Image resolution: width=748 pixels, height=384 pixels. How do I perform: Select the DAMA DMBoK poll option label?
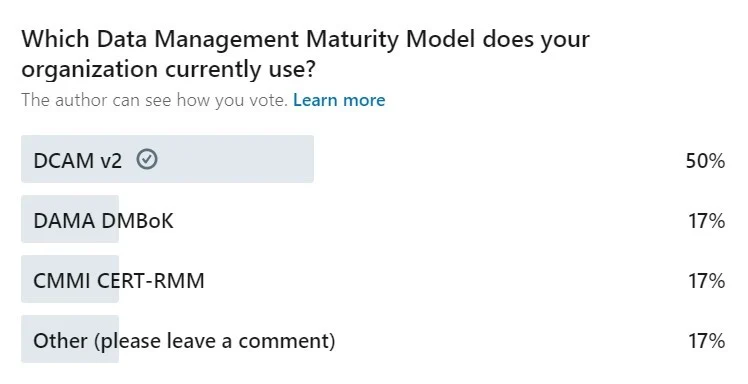pos(104,221)
